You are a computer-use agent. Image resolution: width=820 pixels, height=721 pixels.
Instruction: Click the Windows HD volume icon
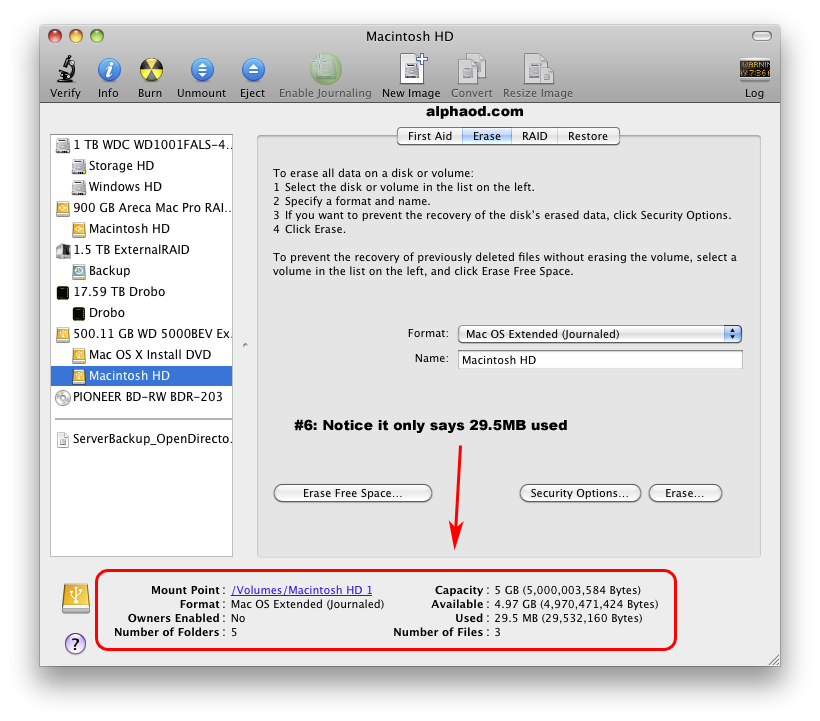point(78,187)
